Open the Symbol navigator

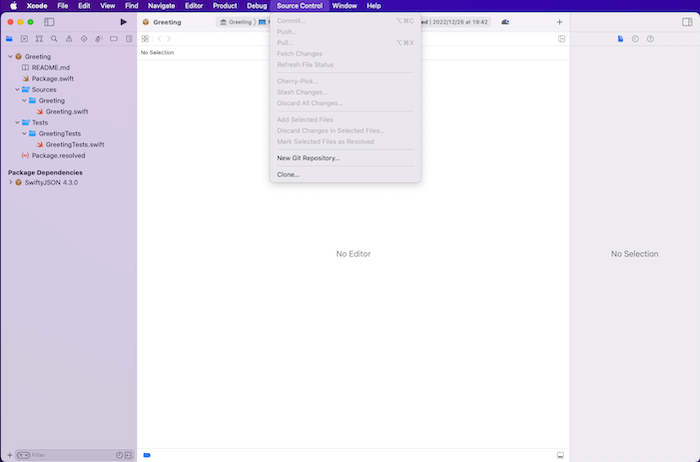pos(39,39)
